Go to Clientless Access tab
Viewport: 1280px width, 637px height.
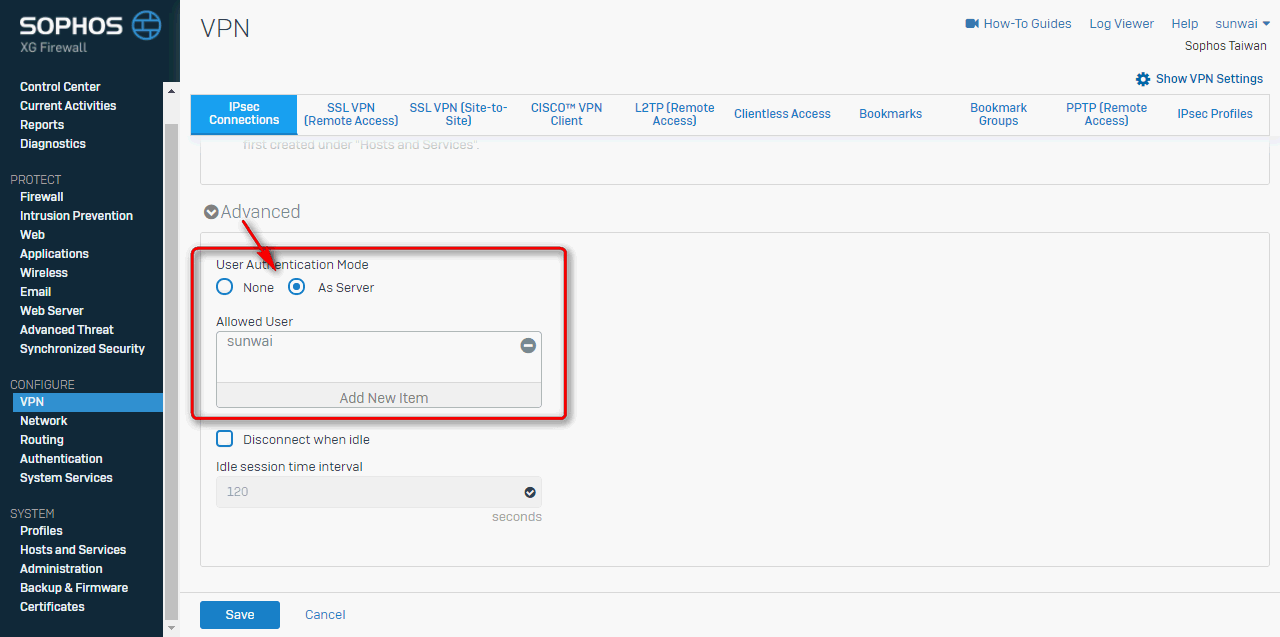pyautogui.click(x=782, y=114)
